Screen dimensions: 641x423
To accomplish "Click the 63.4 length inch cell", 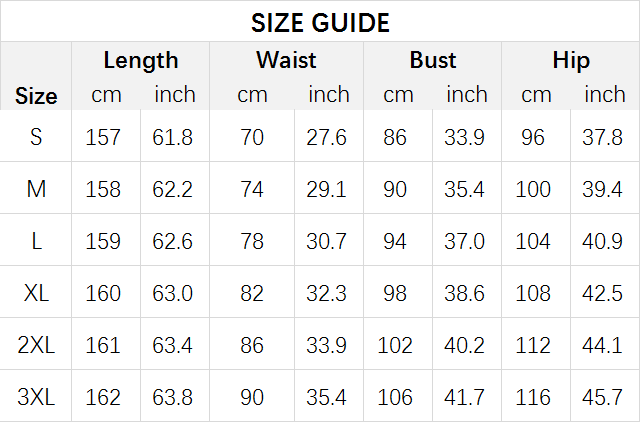I will pyautogui.click(x=172, y=345).
